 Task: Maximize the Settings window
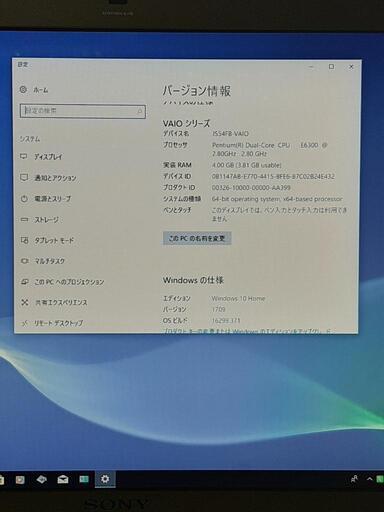point(331,67)
